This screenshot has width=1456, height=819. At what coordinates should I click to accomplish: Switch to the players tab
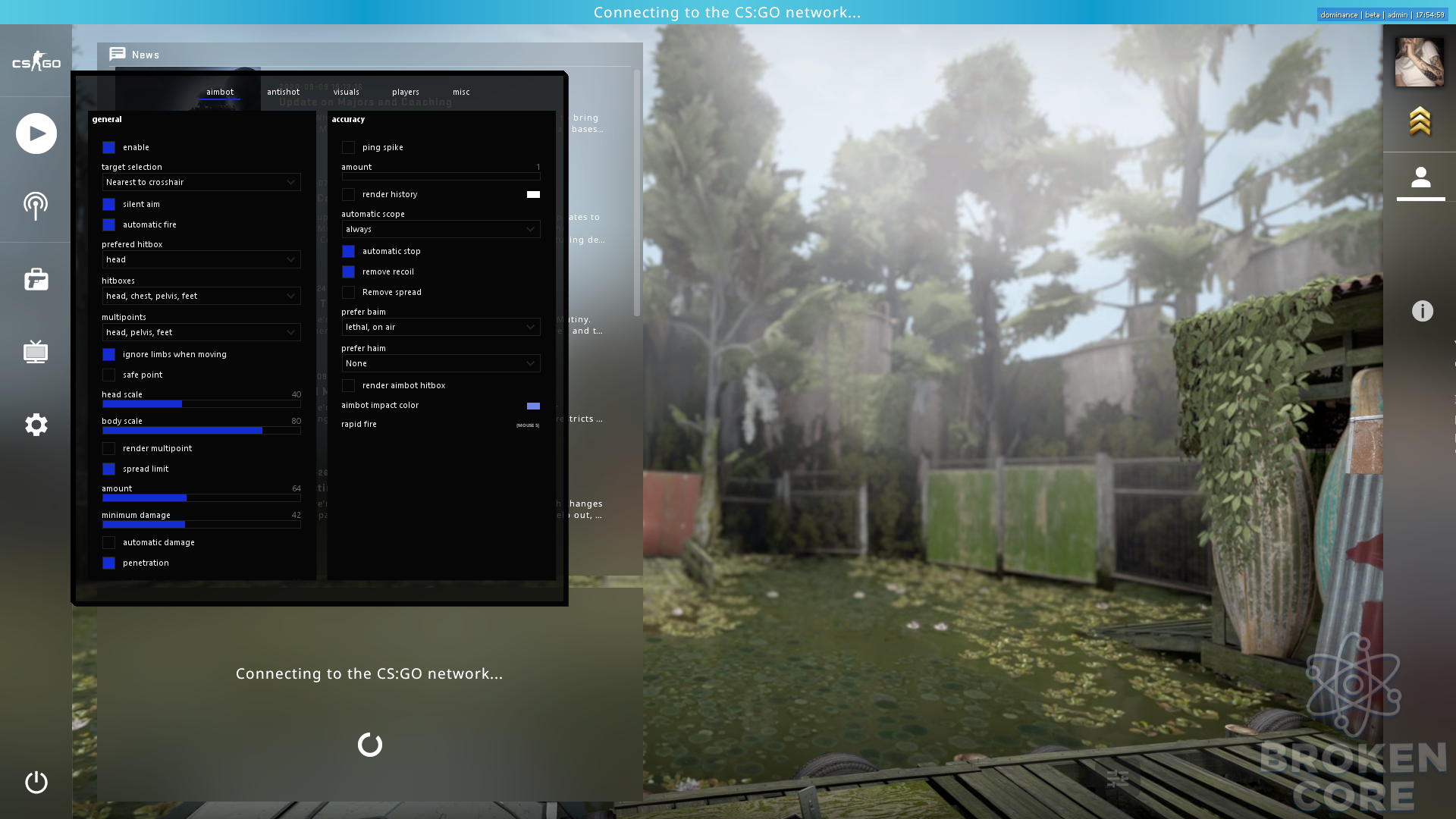click(x=406, y=92)
